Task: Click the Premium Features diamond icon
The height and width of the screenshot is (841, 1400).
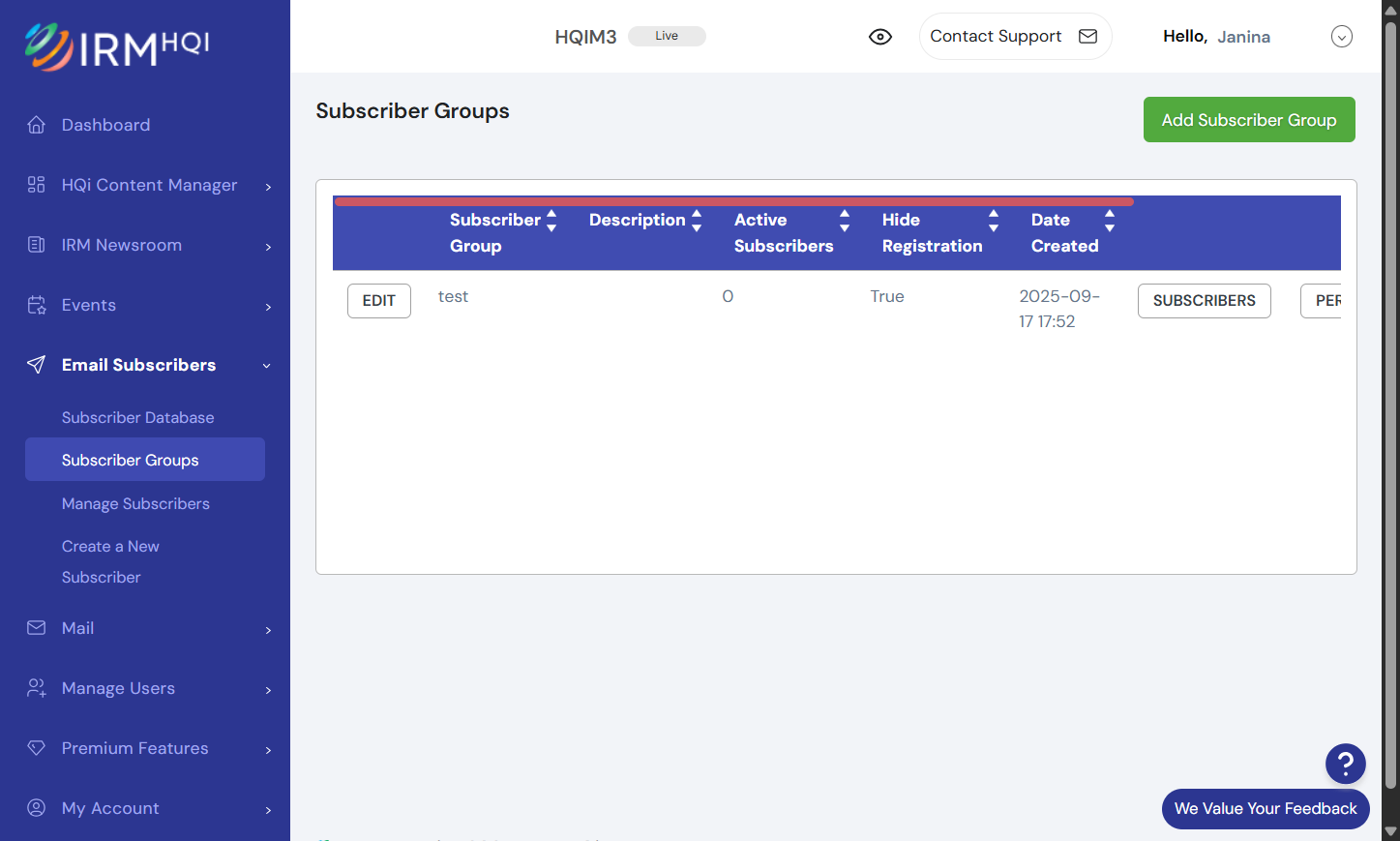Action: (37, 748)
